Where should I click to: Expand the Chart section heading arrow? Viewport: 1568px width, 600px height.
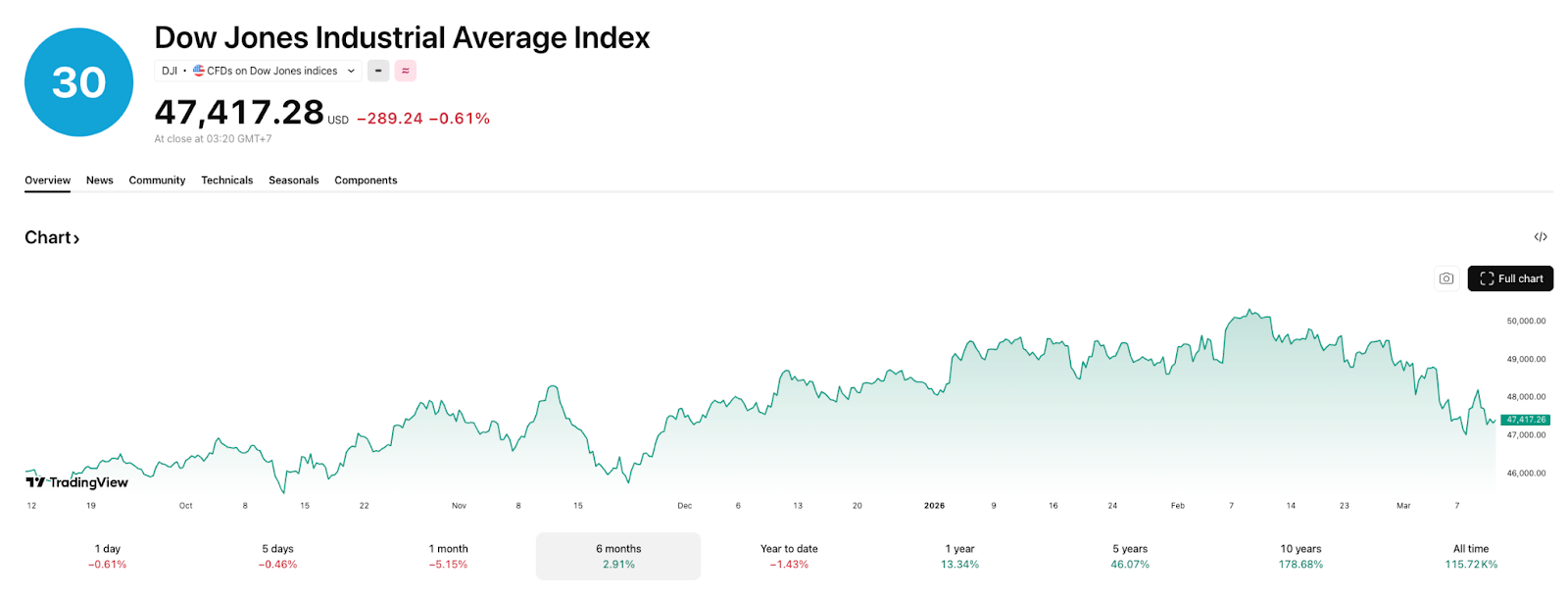(76, 238)
